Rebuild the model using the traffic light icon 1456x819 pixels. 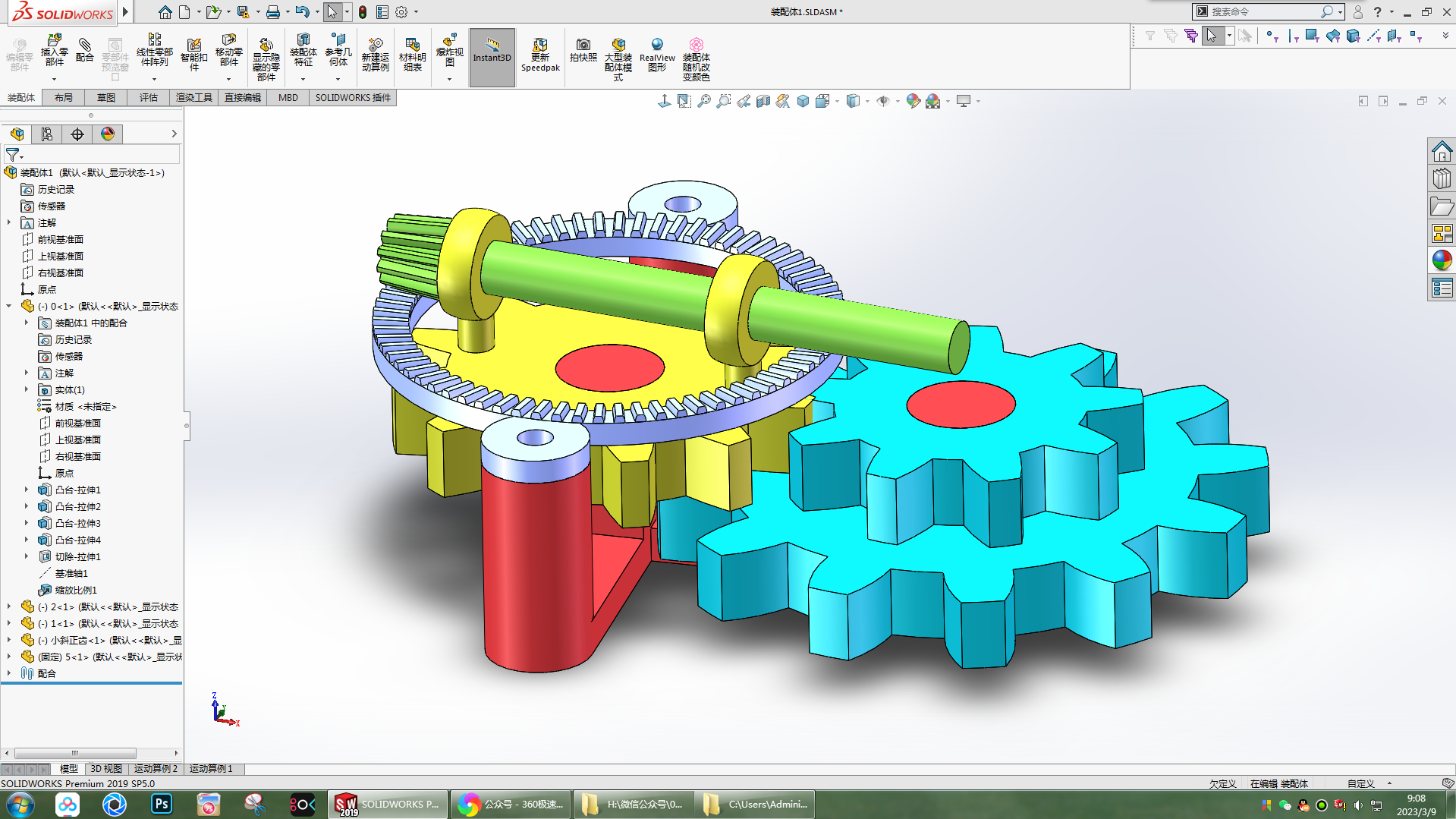[x=363, y=12]
